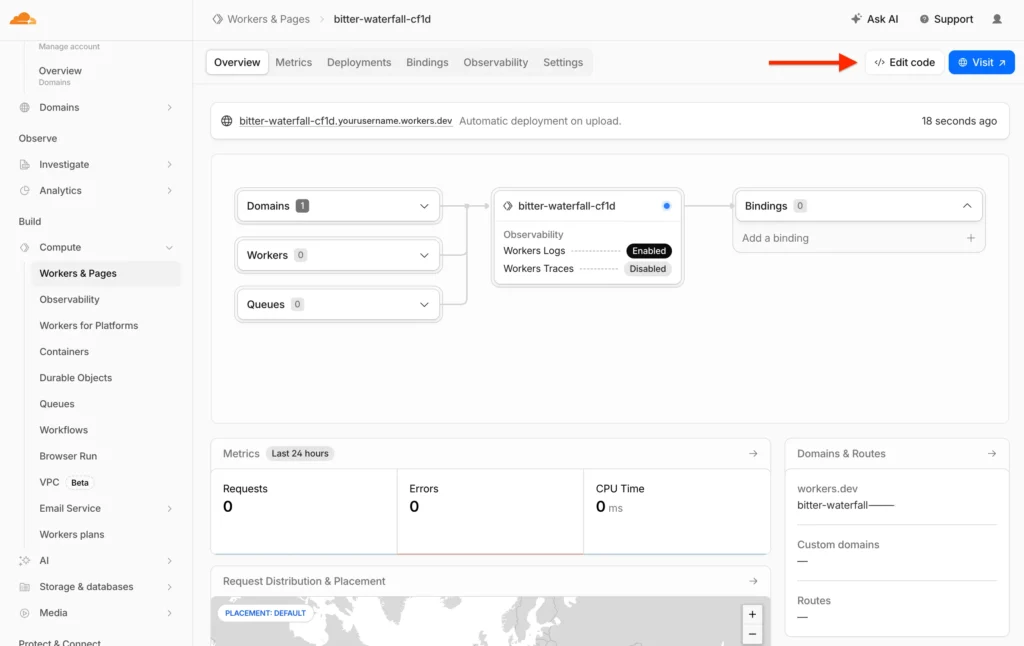The width and height of the screenshot is (1024, 646).
Task: Open the user account icon
Action: pyautogui.click(x=997, y=19)
